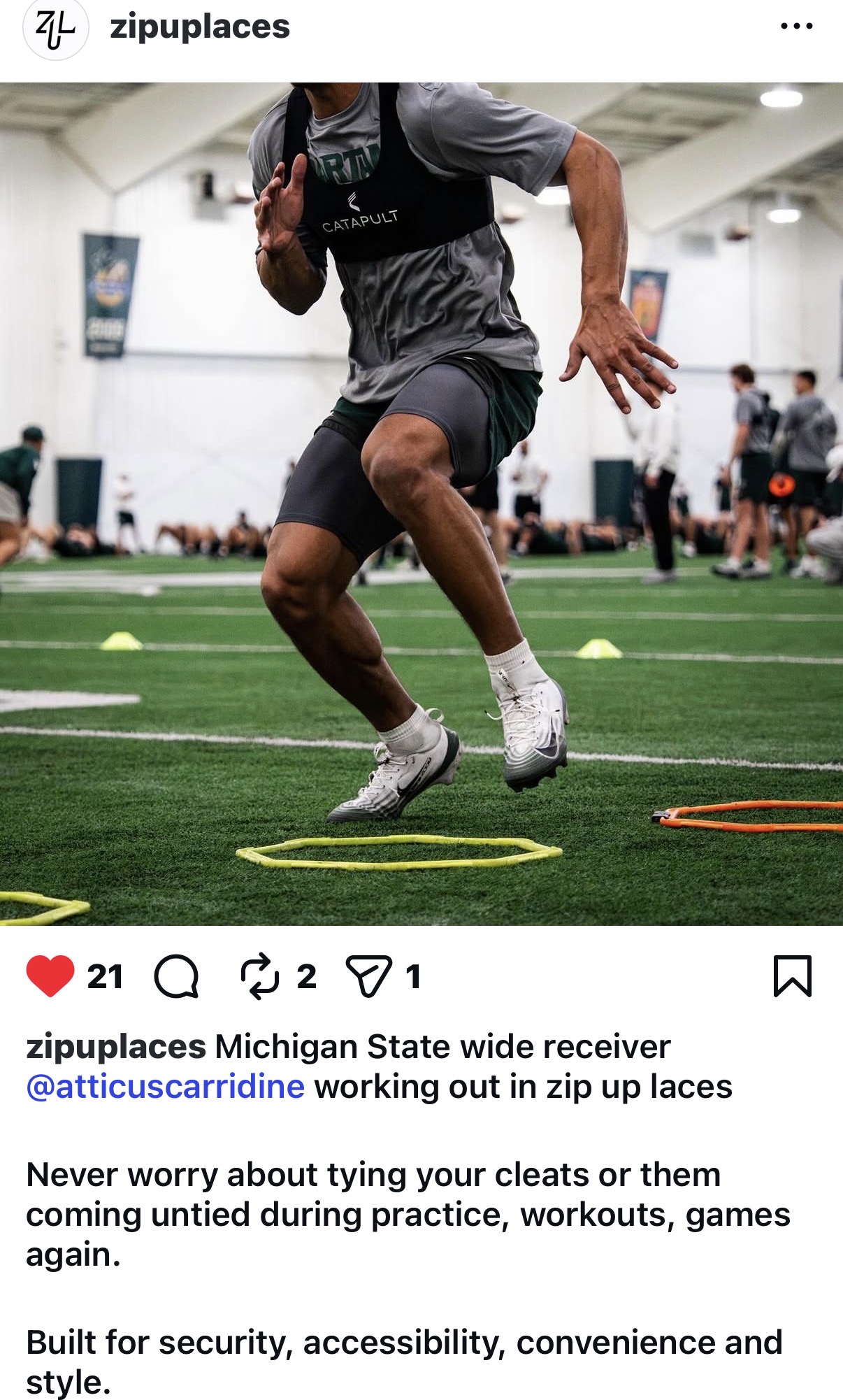Open zipuplaces profile picture avatar
The width and height of the screenshot is (843, 1400).
coord(56,29)
